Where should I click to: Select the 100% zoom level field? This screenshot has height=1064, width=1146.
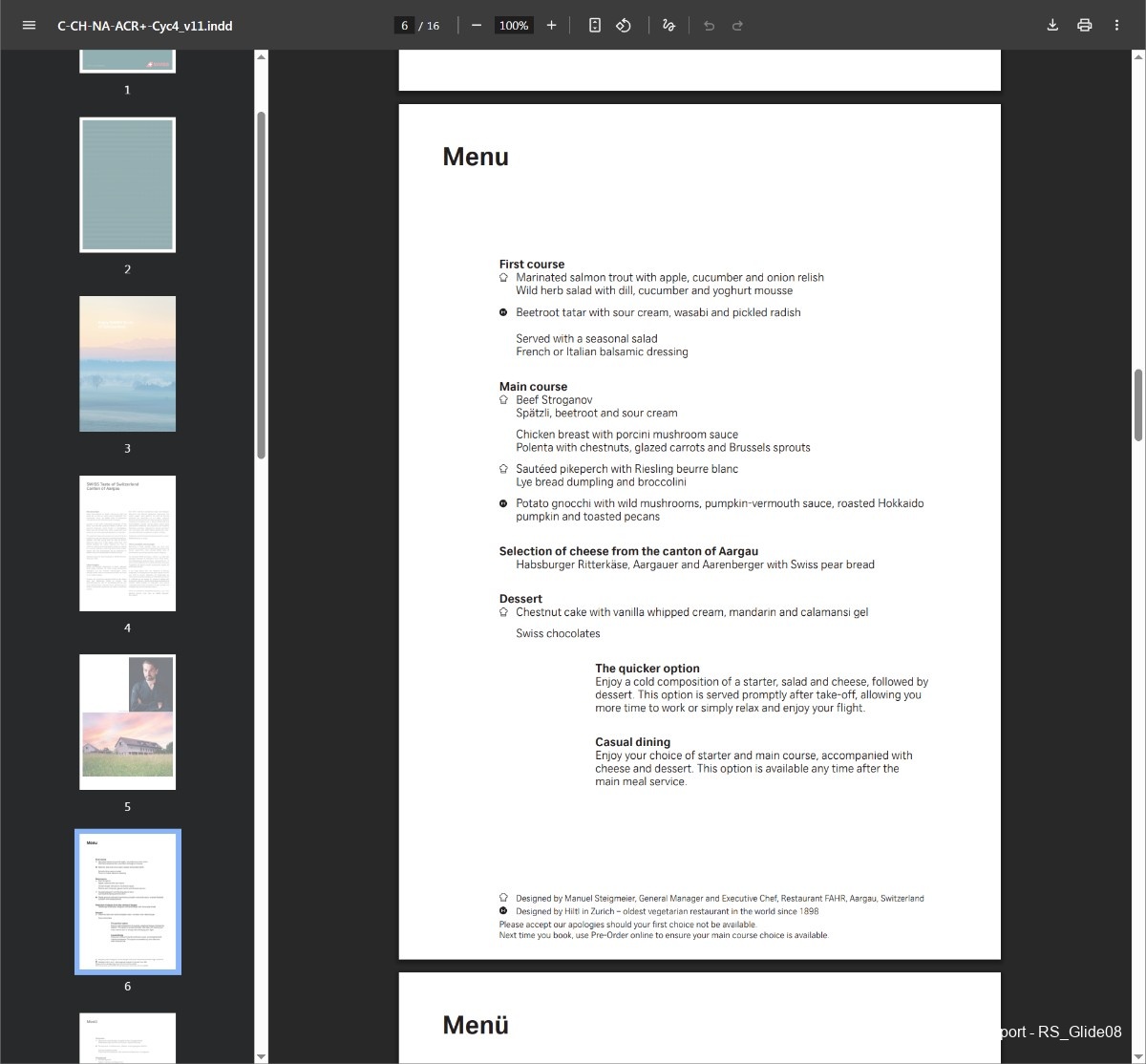coord(513,25)
